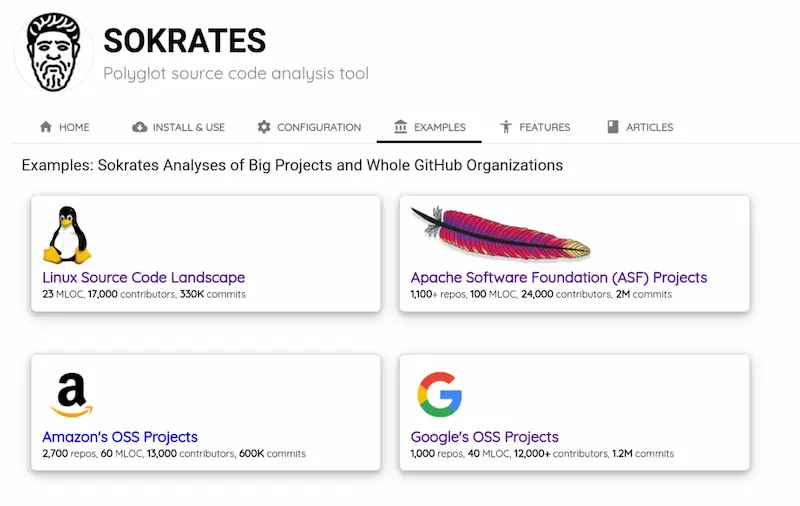Click 'Polyglot source code analysis tool' subtitle
Viewport: 800px width, 506px height.
(236, 73)
